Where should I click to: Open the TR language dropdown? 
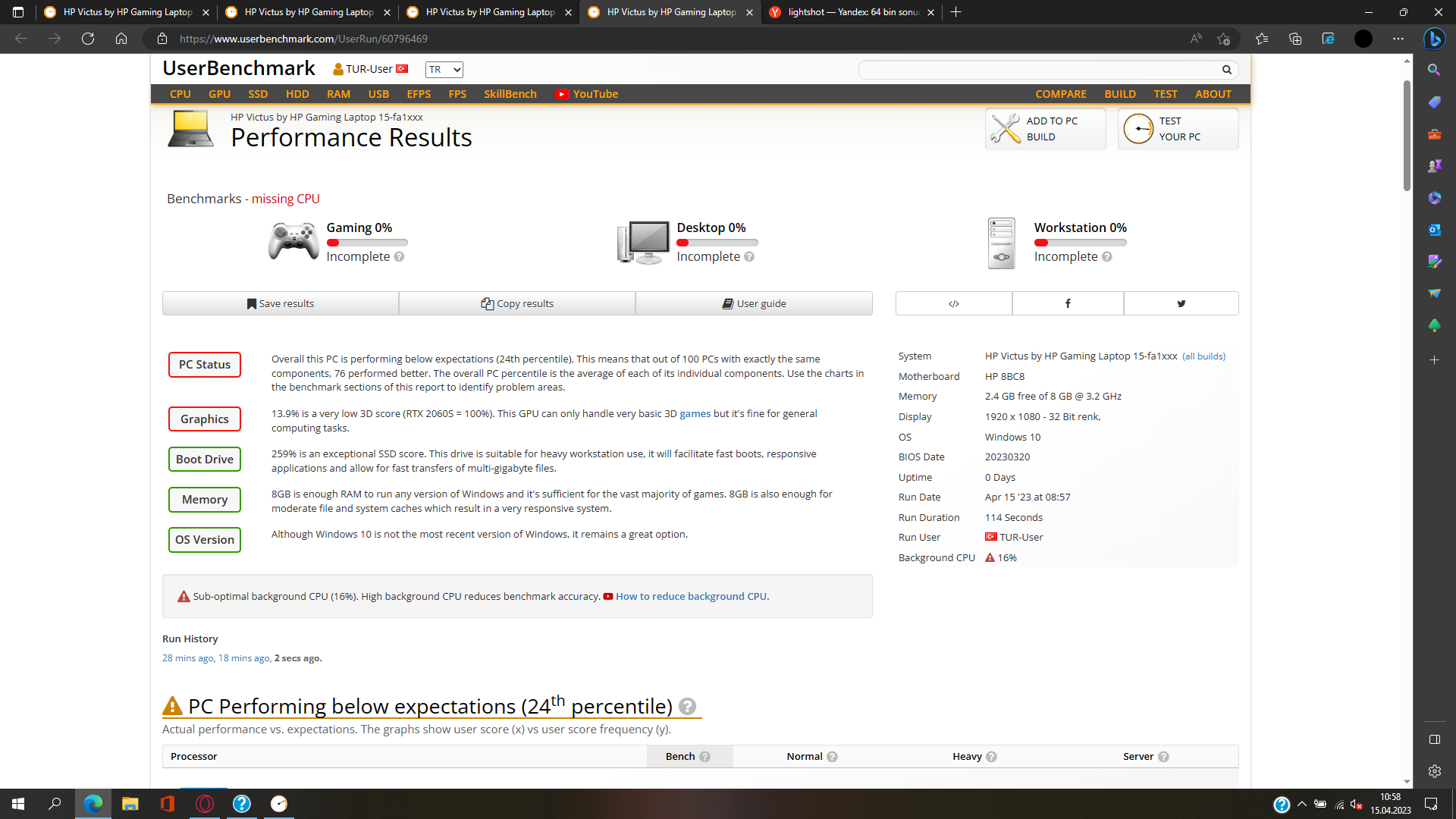444,70
